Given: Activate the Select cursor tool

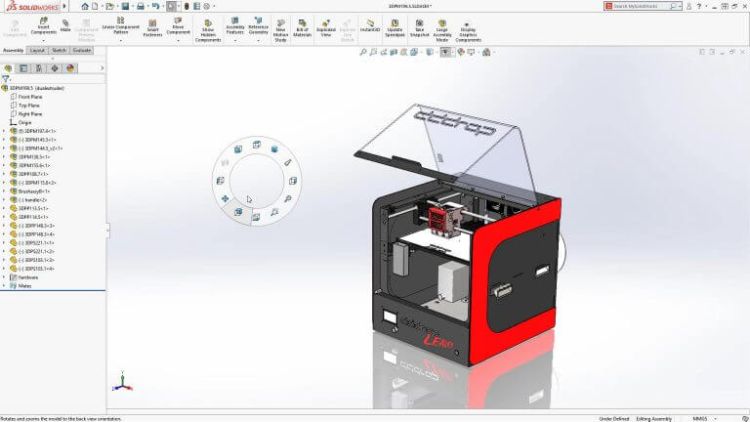Looking at the screenshot, I should coord(171,6).
